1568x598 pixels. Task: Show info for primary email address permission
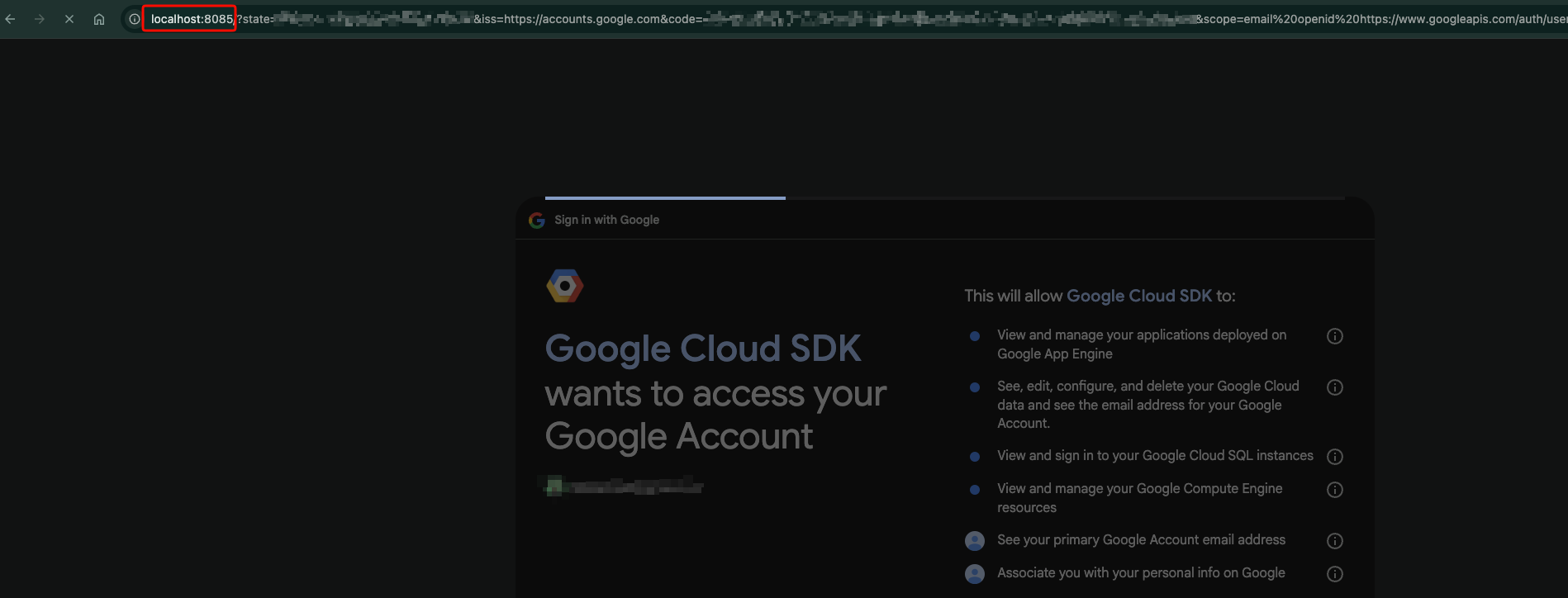tap(1335, 541)
